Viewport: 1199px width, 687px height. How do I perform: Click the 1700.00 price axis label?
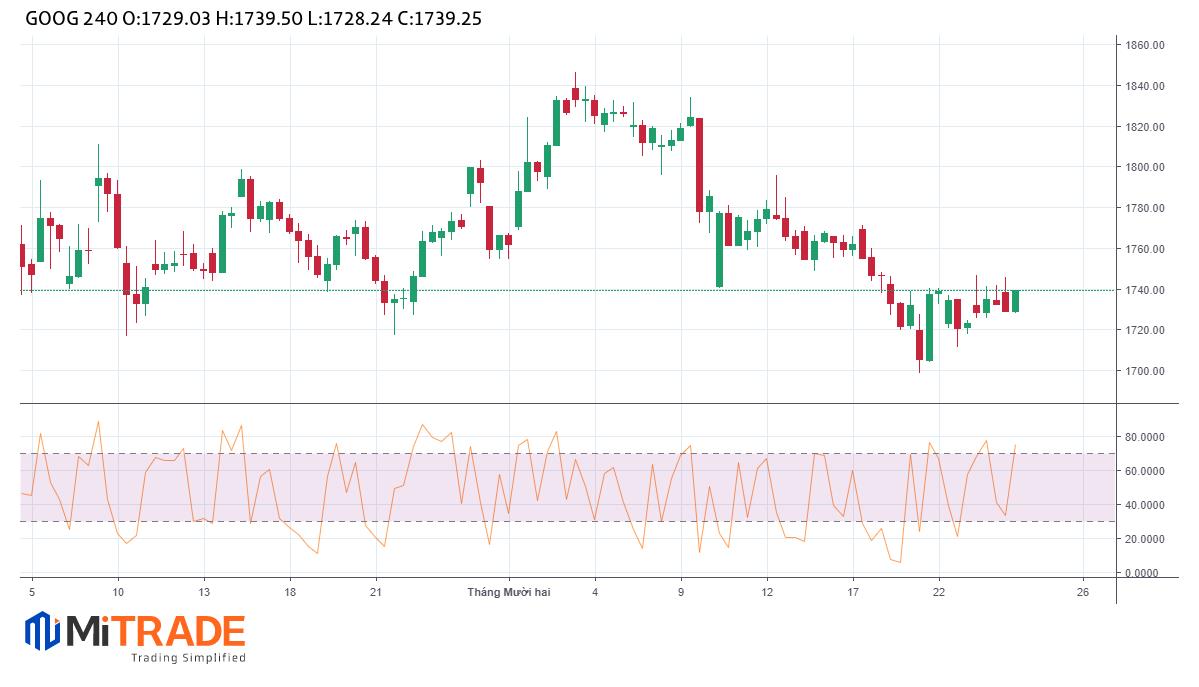(1144, 371)
